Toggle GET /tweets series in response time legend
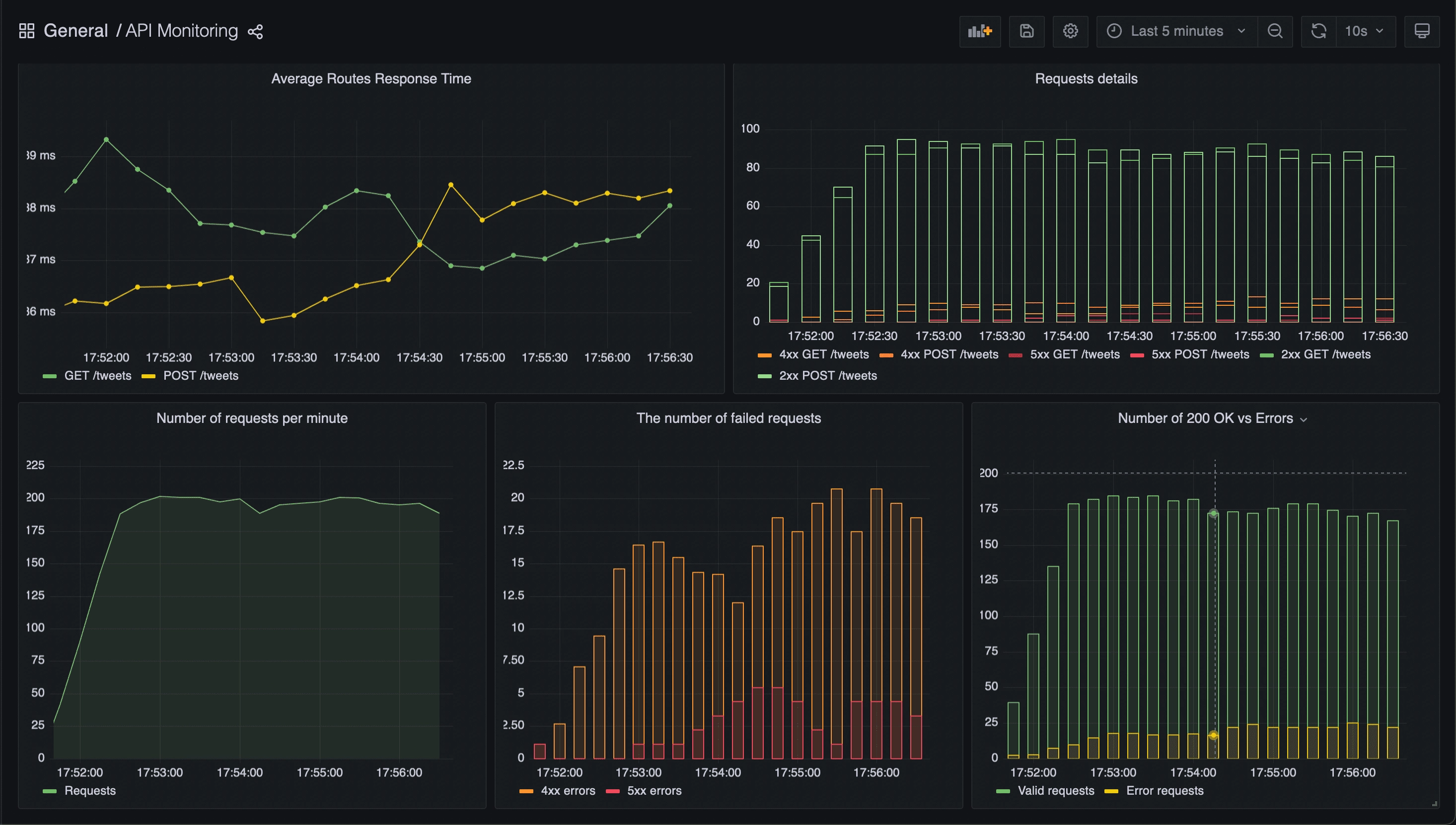The height and width of the screenshot is (825, 1456). pos(98,376)
